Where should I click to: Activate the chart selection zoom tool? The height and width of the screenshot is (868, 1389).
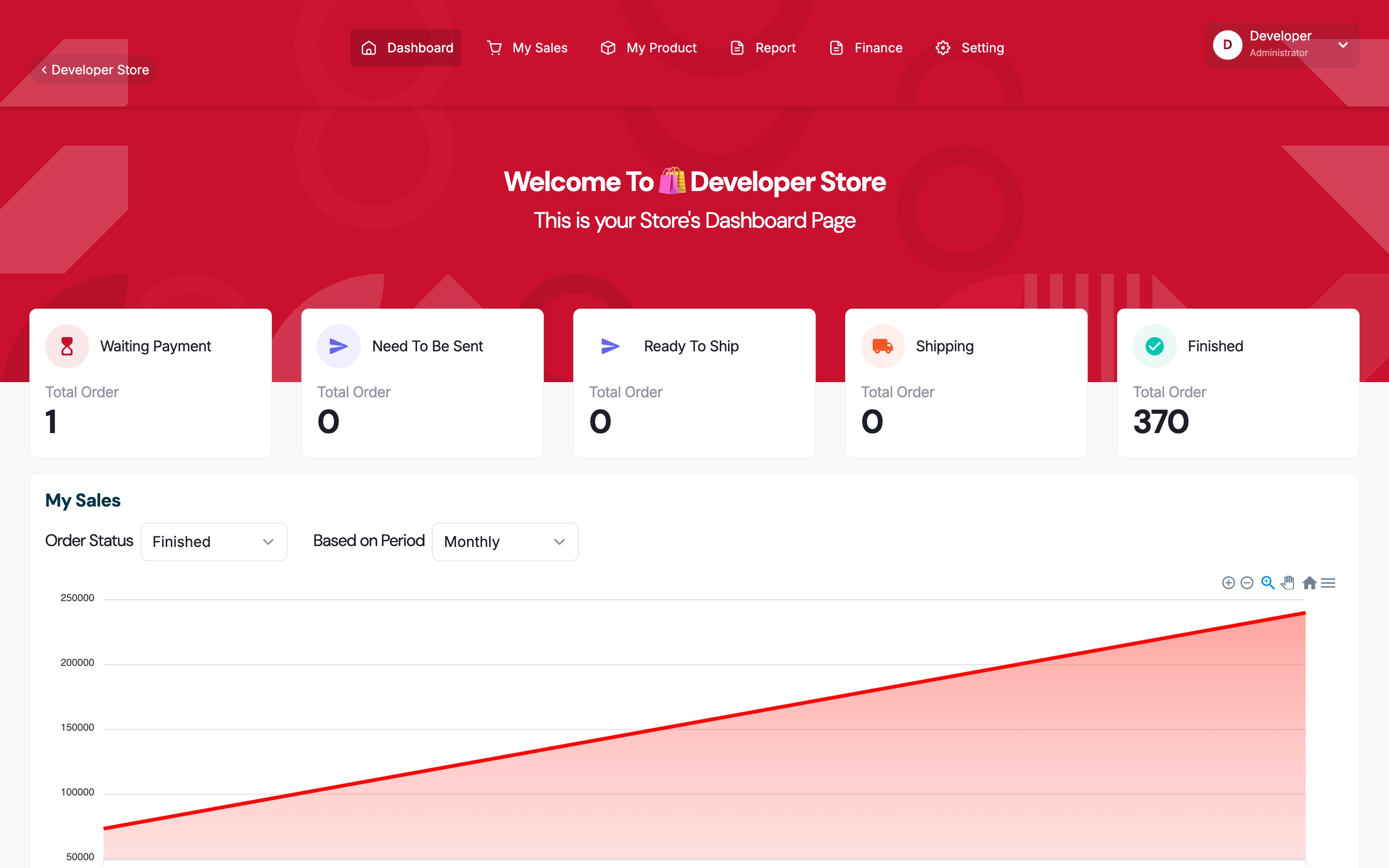(1268, 583)
